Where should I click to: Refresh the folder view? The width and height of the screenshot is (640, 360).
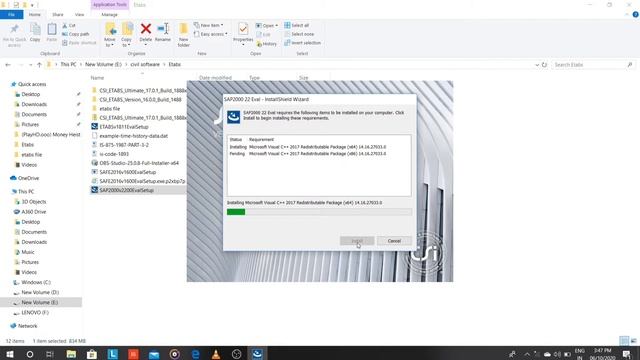coord(544,65)
